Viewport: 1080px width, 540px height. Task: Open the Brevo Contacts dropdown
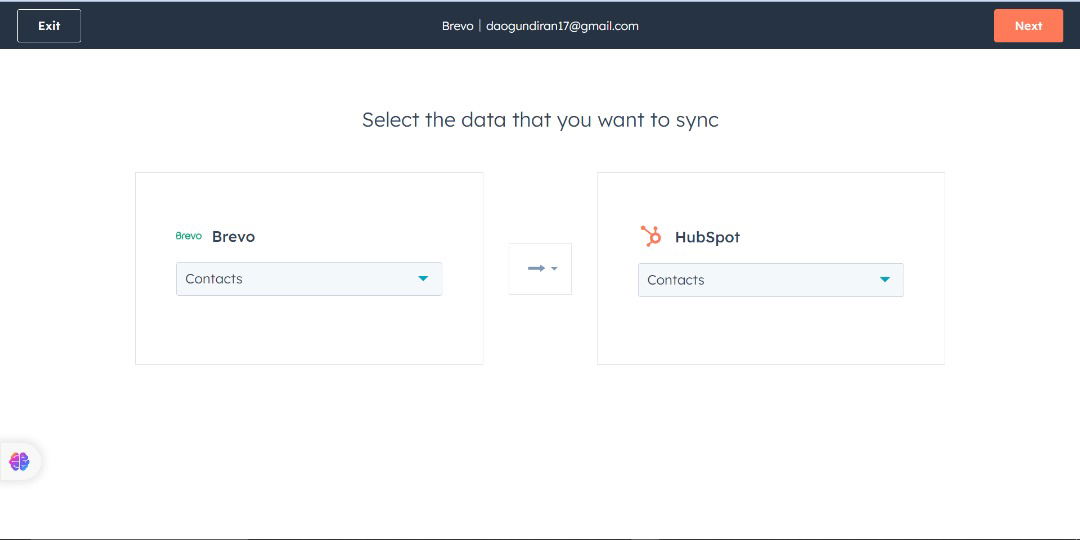coord(308,279)
